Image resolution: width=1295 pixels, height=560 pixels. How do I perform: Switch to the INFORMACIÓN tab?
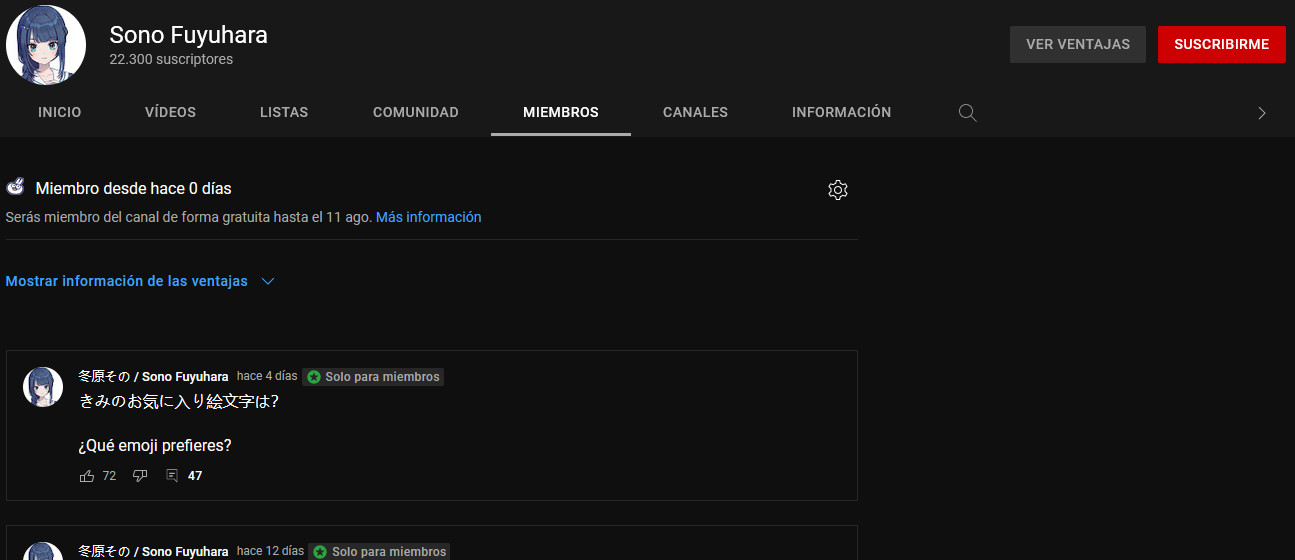pyautogui.click(x=842, y=113)
